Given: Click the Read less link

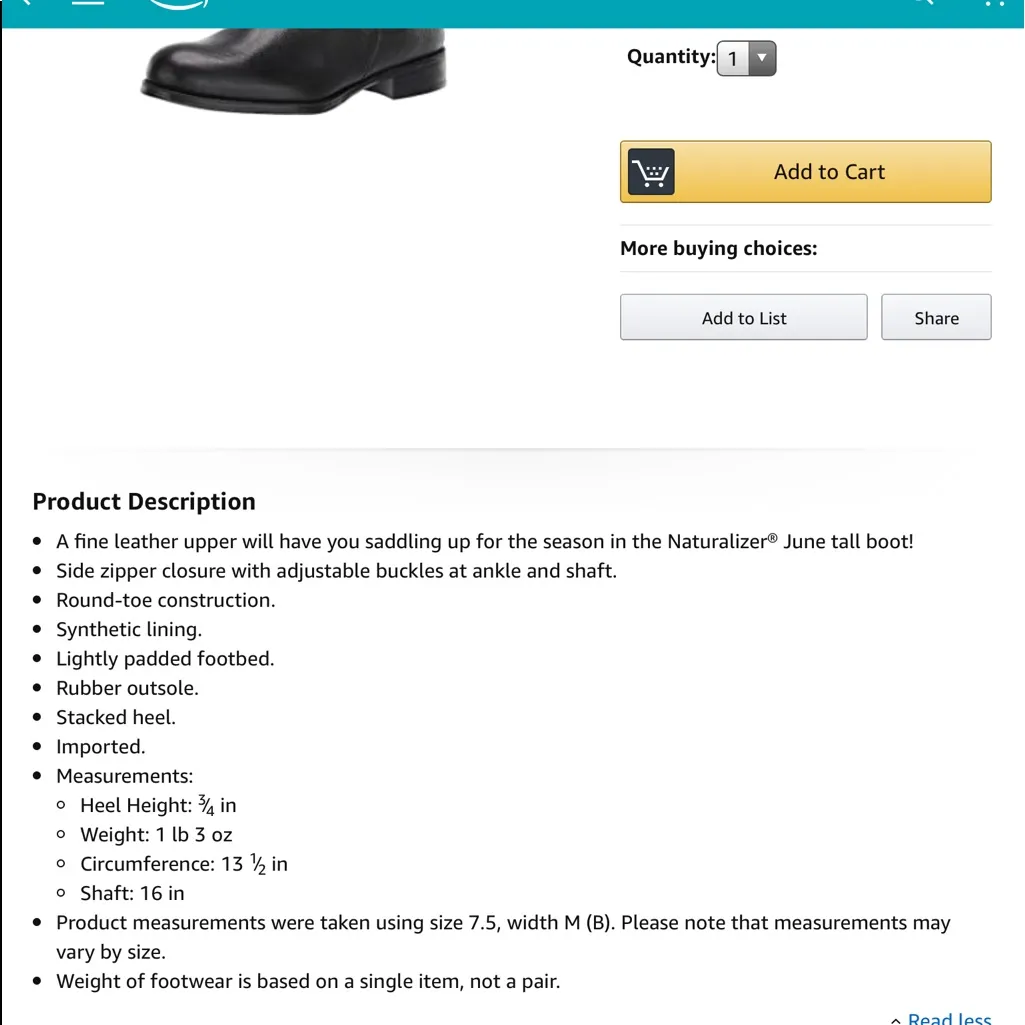Looking at the screenshot, I should 949,1018.
